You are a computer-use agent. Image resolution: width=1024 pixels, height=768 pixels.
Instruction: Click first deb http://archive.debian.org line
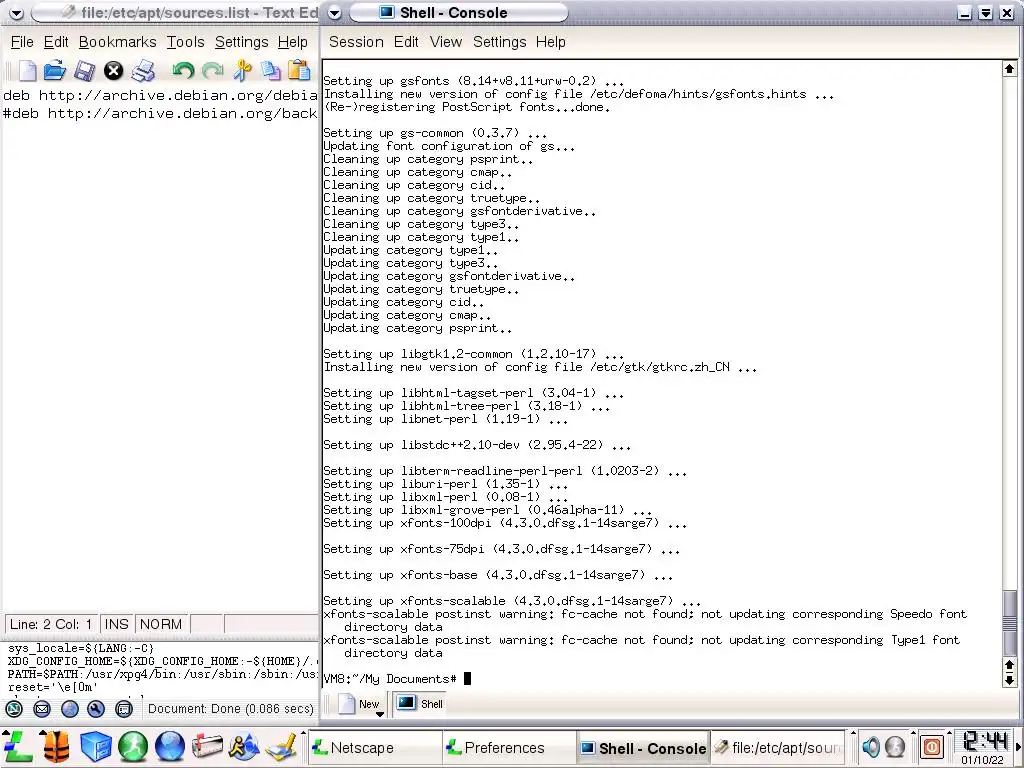coord(160,95)
